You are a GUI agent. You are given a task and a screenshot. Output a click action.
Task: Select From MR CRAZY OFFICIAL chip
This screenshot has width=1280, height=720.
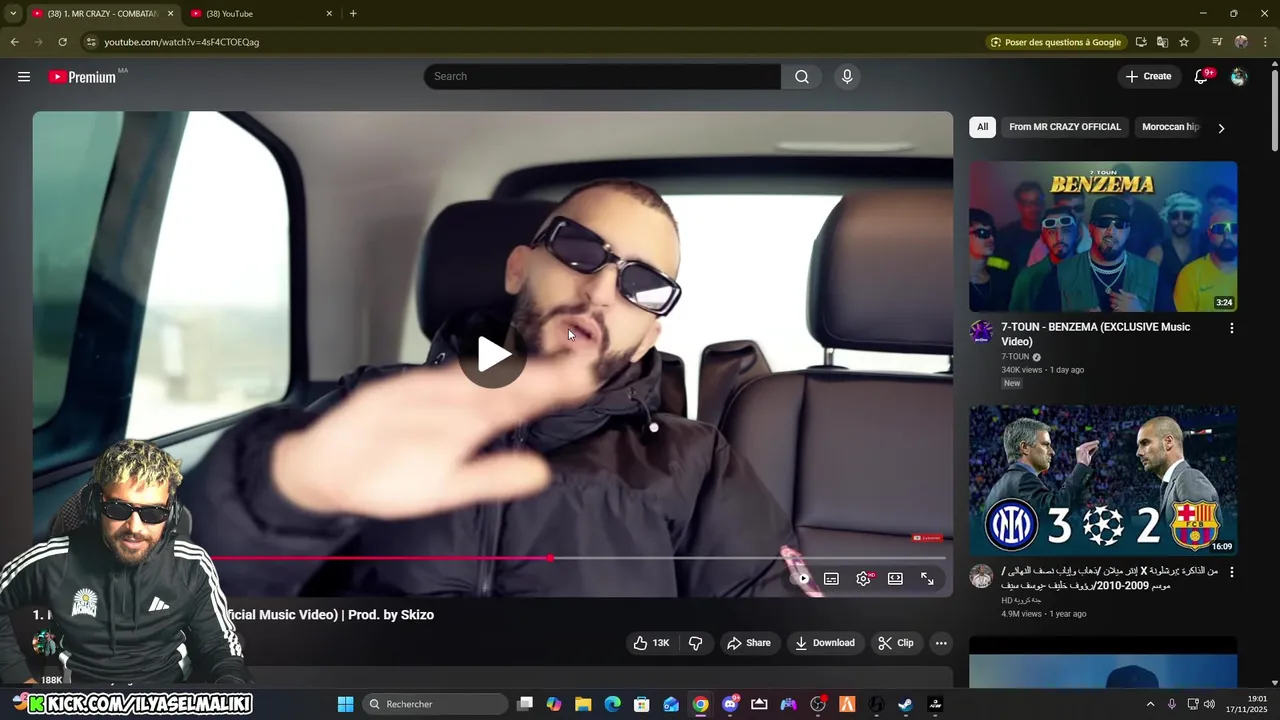pyautogui.click(x=1065, y=127)
